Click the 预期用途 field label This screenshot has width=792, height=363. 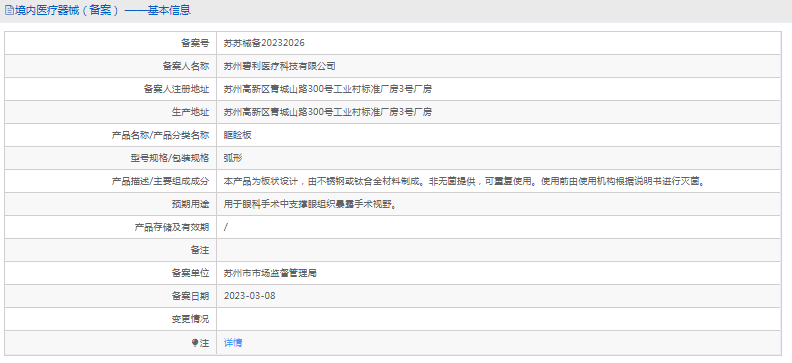click(190, 204)
